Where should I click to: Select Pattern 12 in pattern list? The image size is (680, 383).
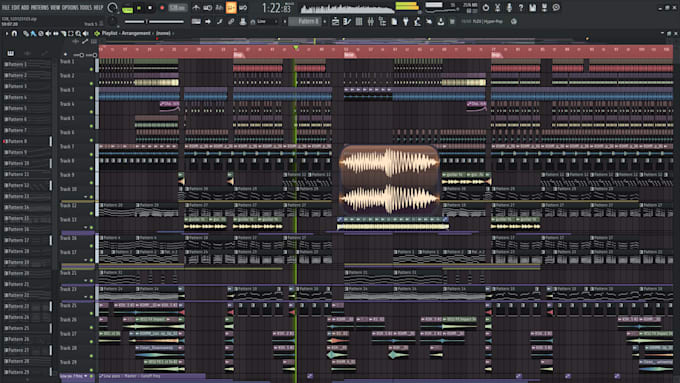click(27, 185)
